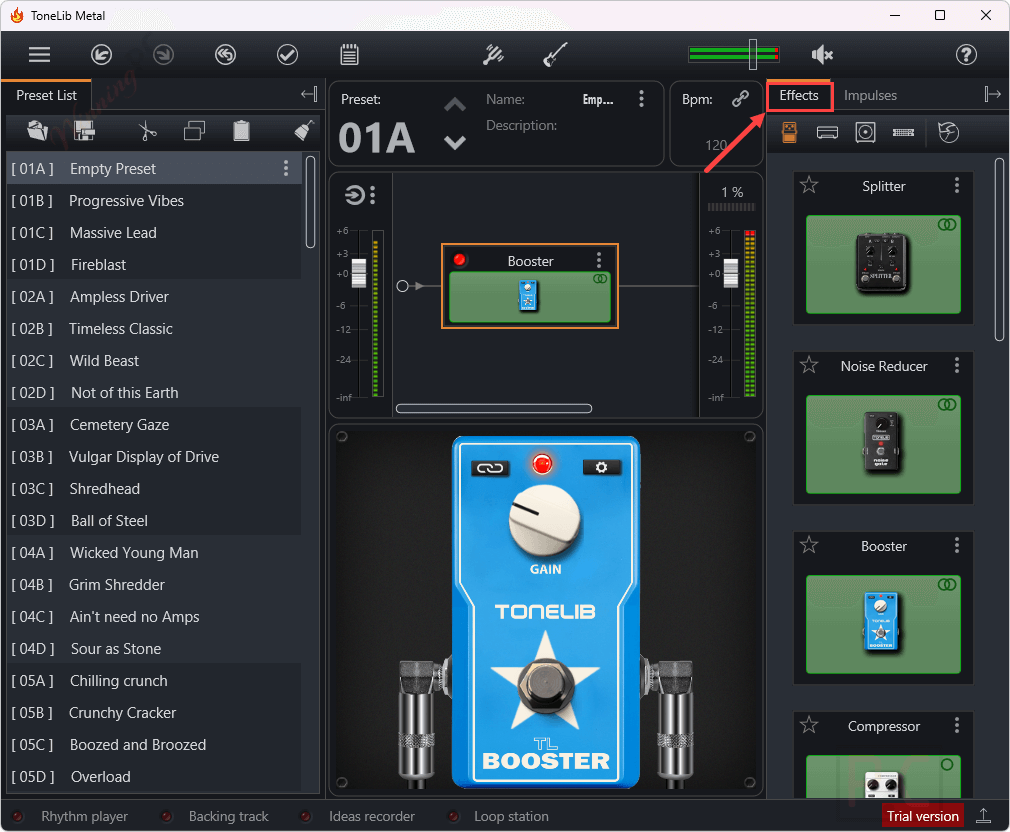Click upload arrow icon in status bar
The image size is (1010, 832).
click(984, 816)
